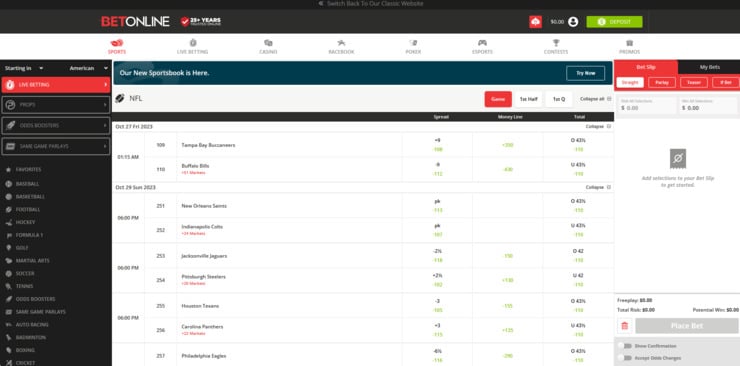Switch back to classic website link

click(x=370, y=4)
